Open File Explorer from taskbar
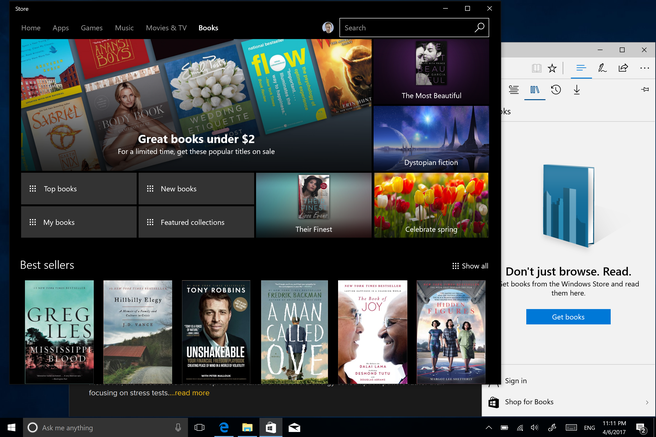Viewport: 656px width, 437px height. click(247, 427)
